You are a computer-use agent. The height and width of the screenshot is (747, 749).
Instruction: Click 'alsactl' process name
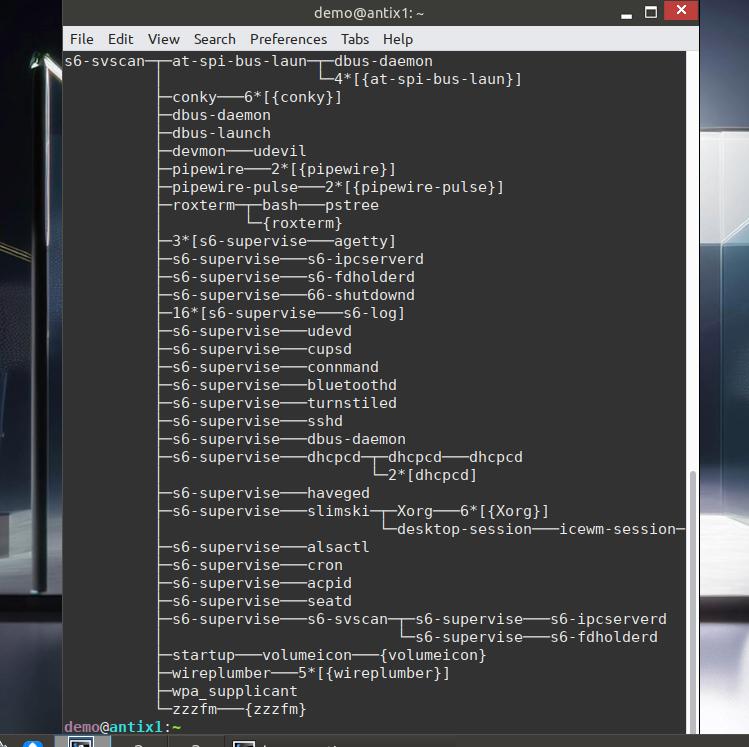pyautogui.click(x=338, y=547)
